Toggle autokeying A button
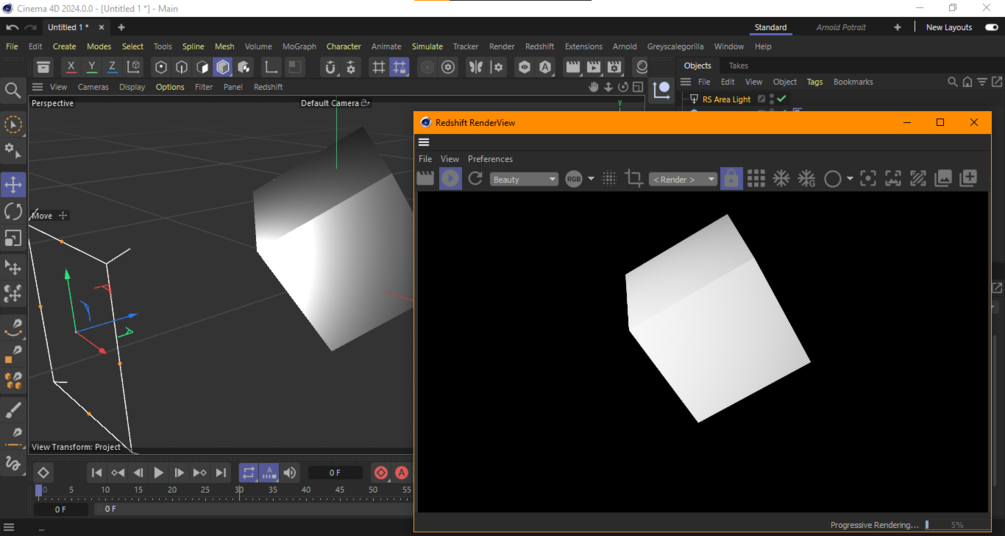 tap(401, 473)
